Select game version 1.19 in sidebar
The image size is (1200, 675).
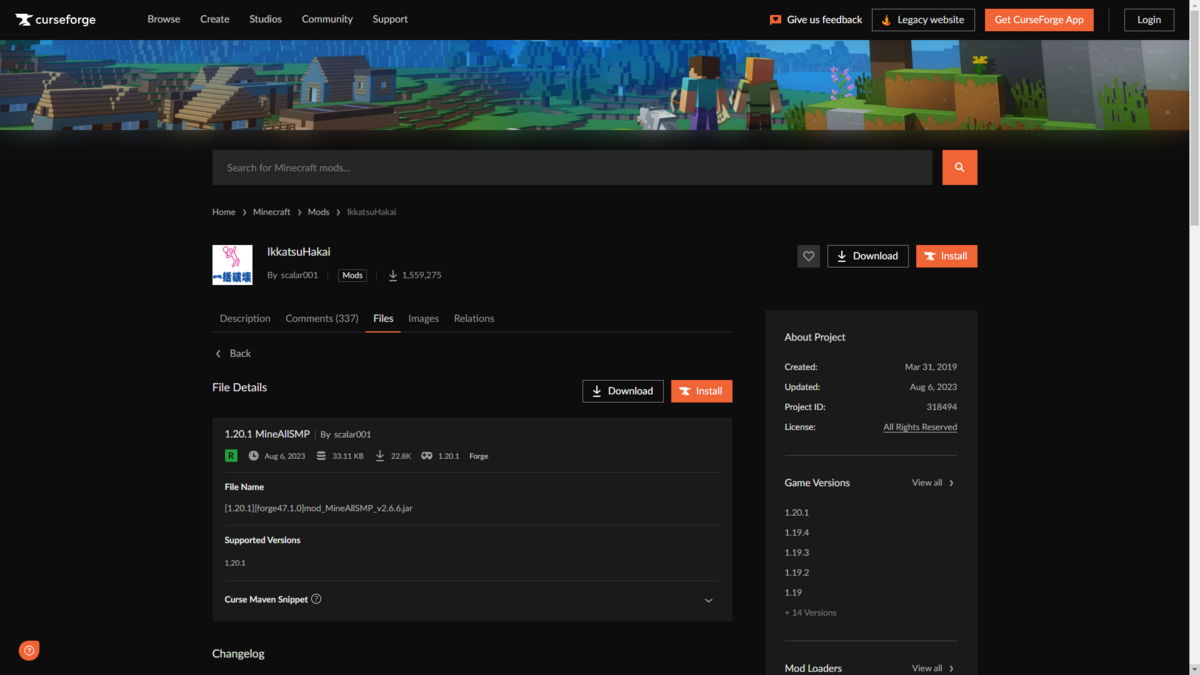793,592
